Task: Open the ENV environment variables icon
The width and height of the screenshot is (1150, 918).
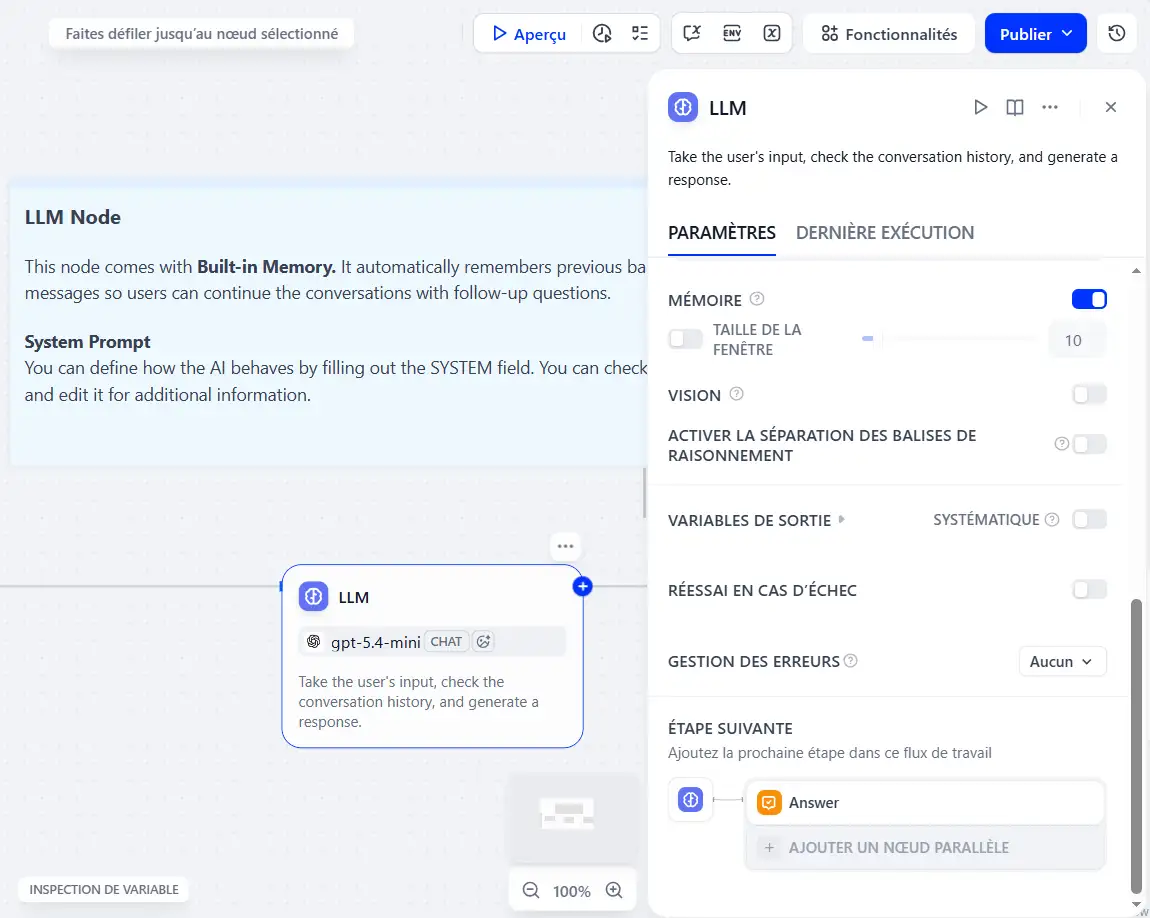Action: click(732, 34)
